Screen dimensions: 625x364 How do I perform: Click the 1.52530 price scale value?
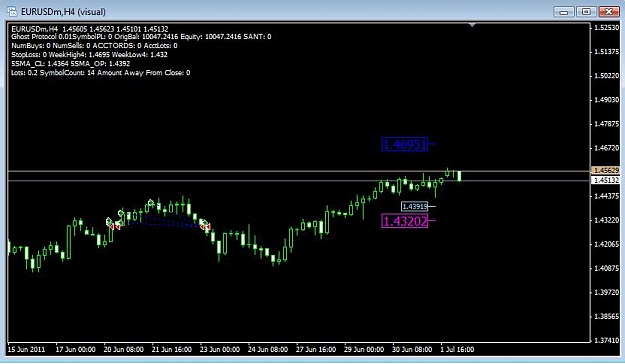click(x=606, y=28)
